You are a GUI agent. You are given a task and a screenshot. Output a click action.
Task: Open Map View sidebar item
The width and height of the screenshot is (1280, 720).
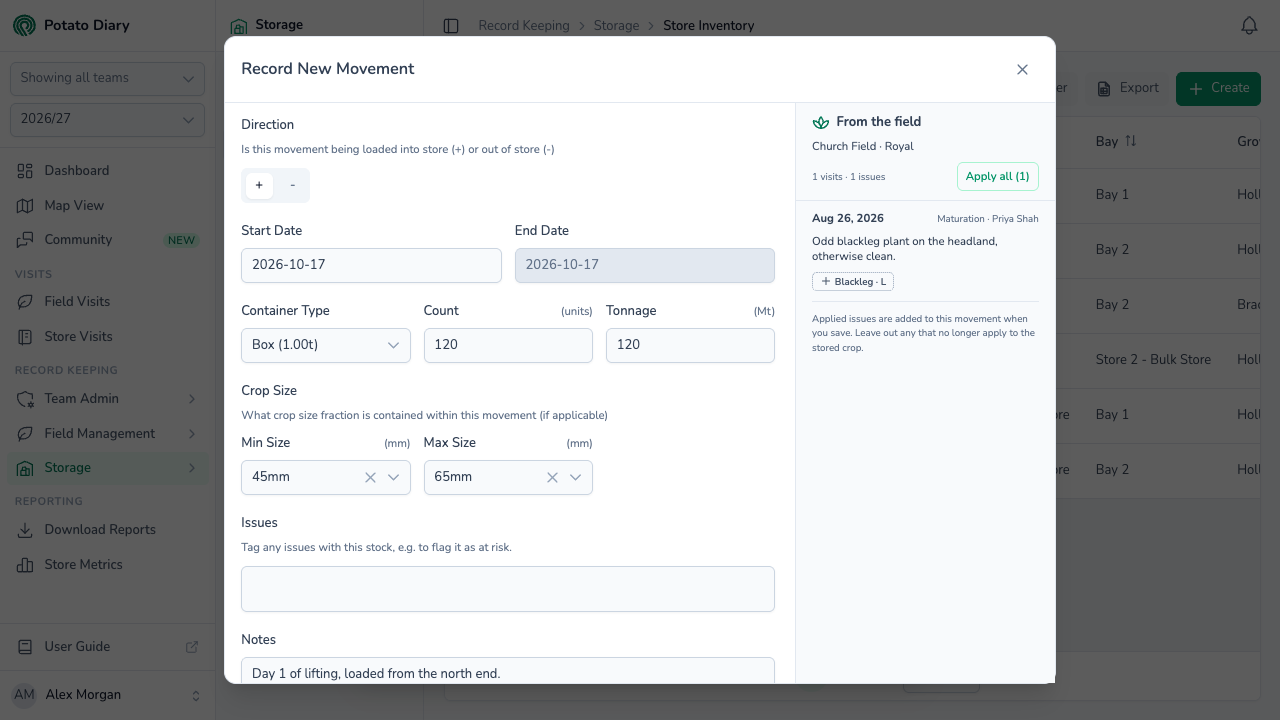click(x=107, y=205)
